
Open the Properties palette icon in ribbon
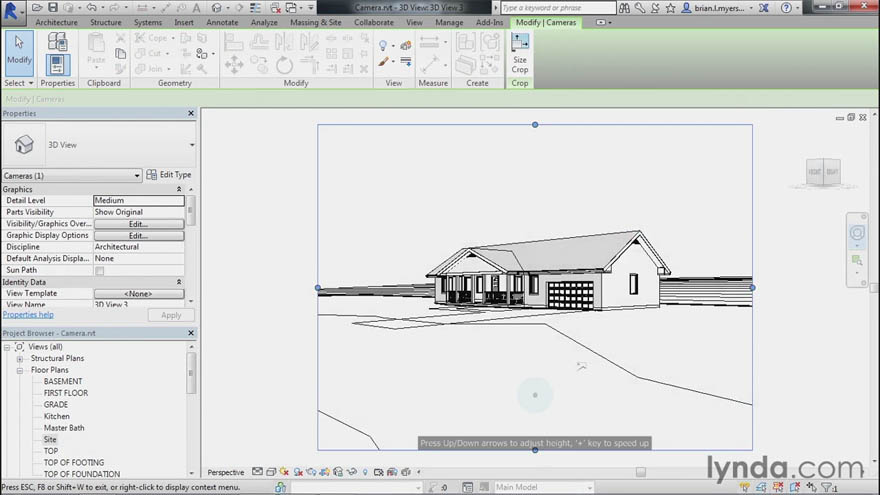pyautogui.click(x=57, y=53)
